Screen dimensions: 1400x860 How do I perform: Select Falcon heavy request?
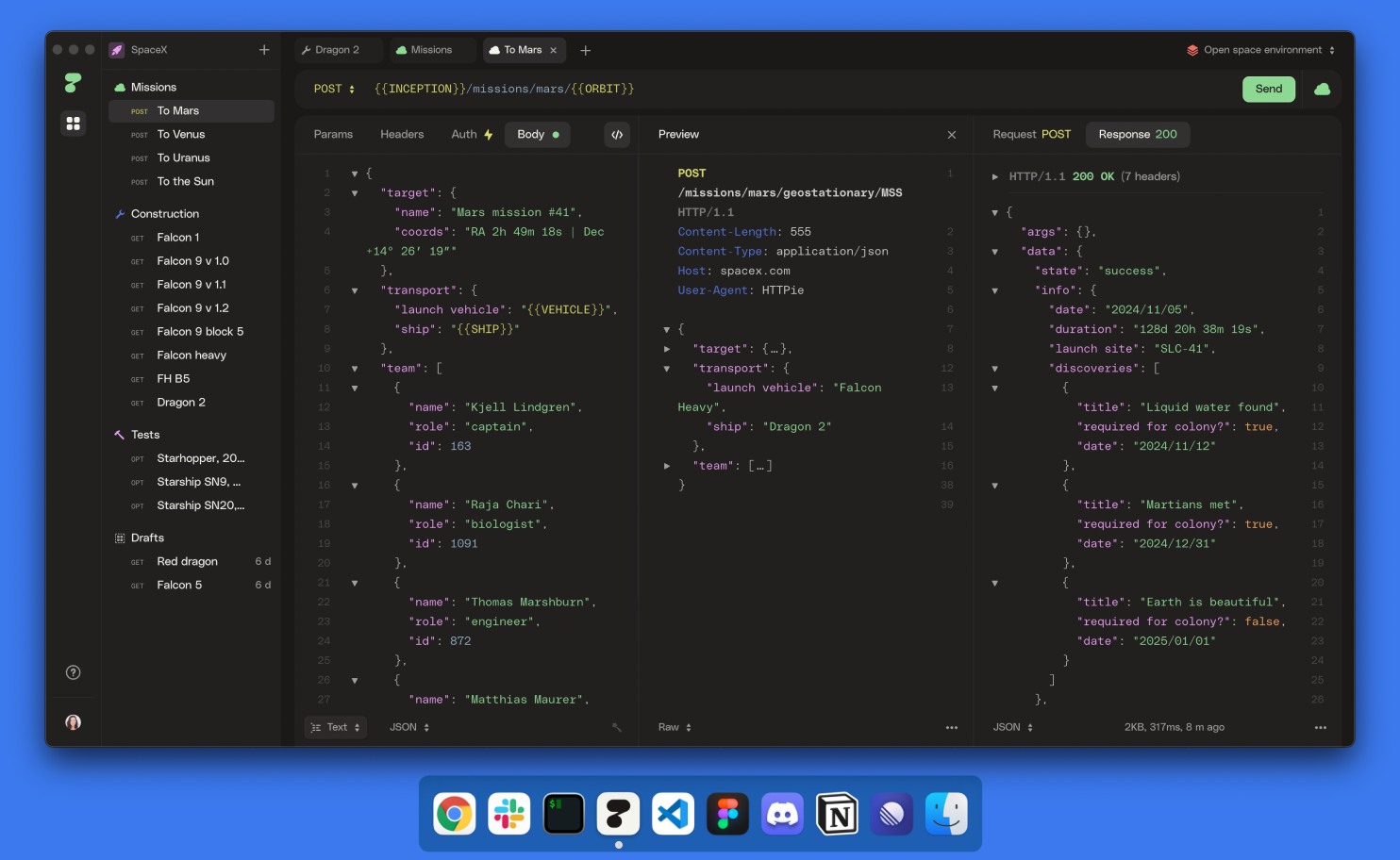[x=192, y=356]
